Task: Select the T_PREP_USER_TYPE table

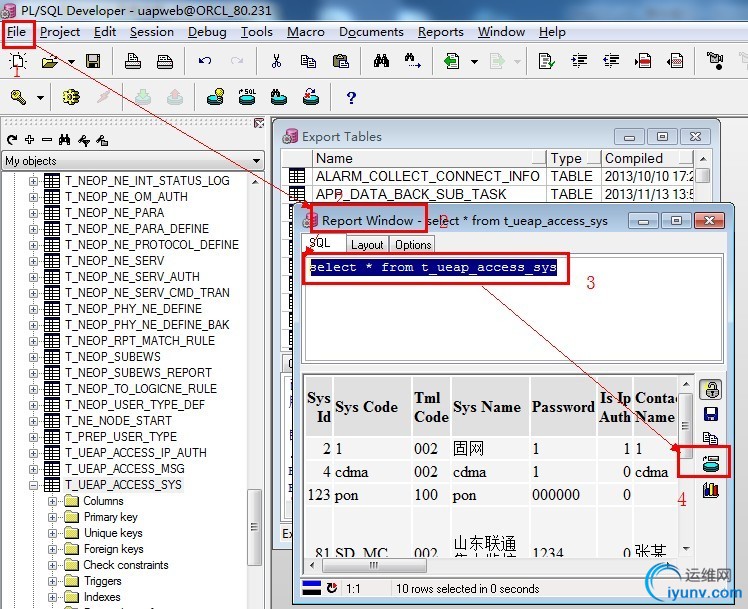Action: point(121,437)
